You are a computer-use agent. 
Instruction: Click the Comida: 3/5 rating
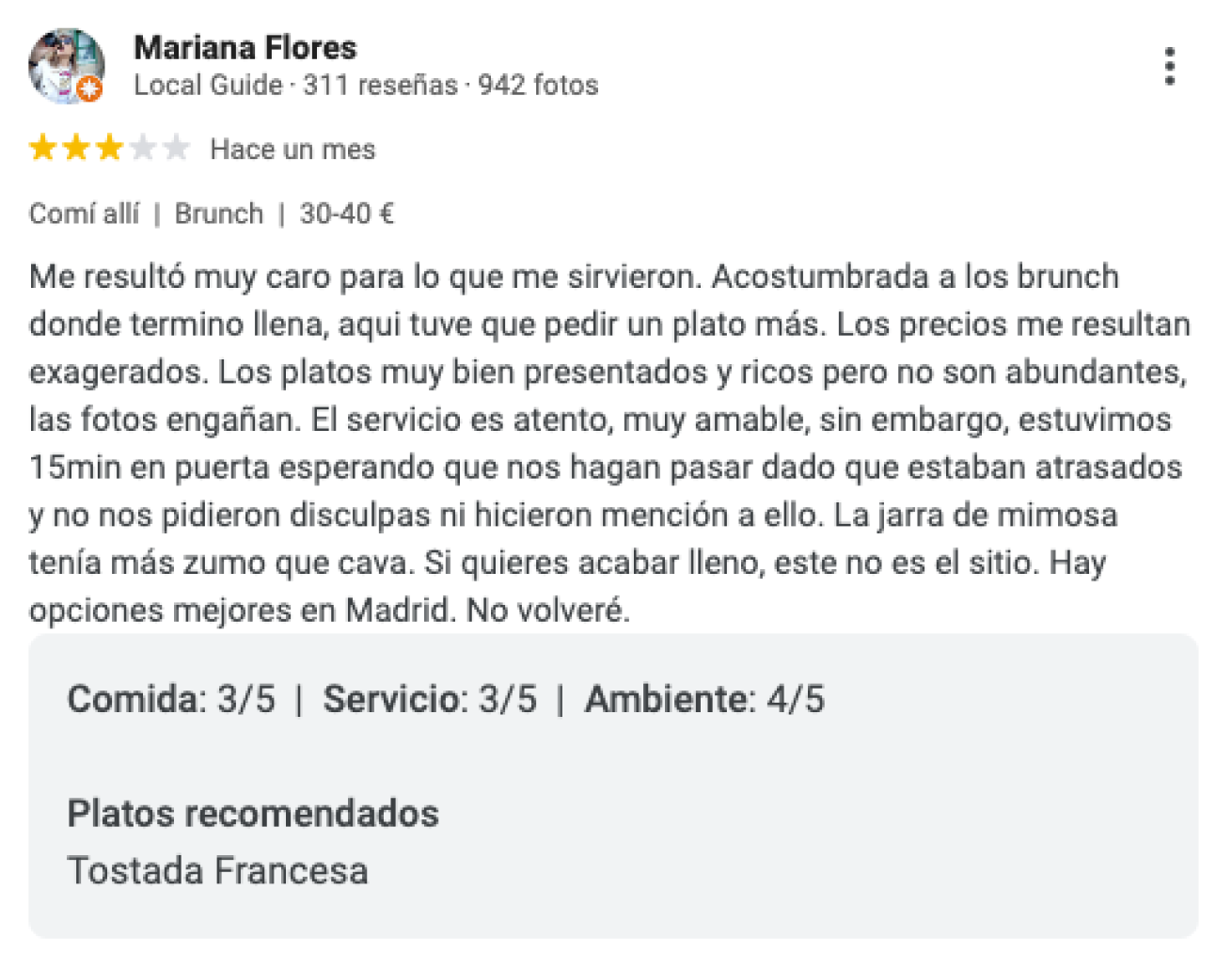[x=171, y=699]
